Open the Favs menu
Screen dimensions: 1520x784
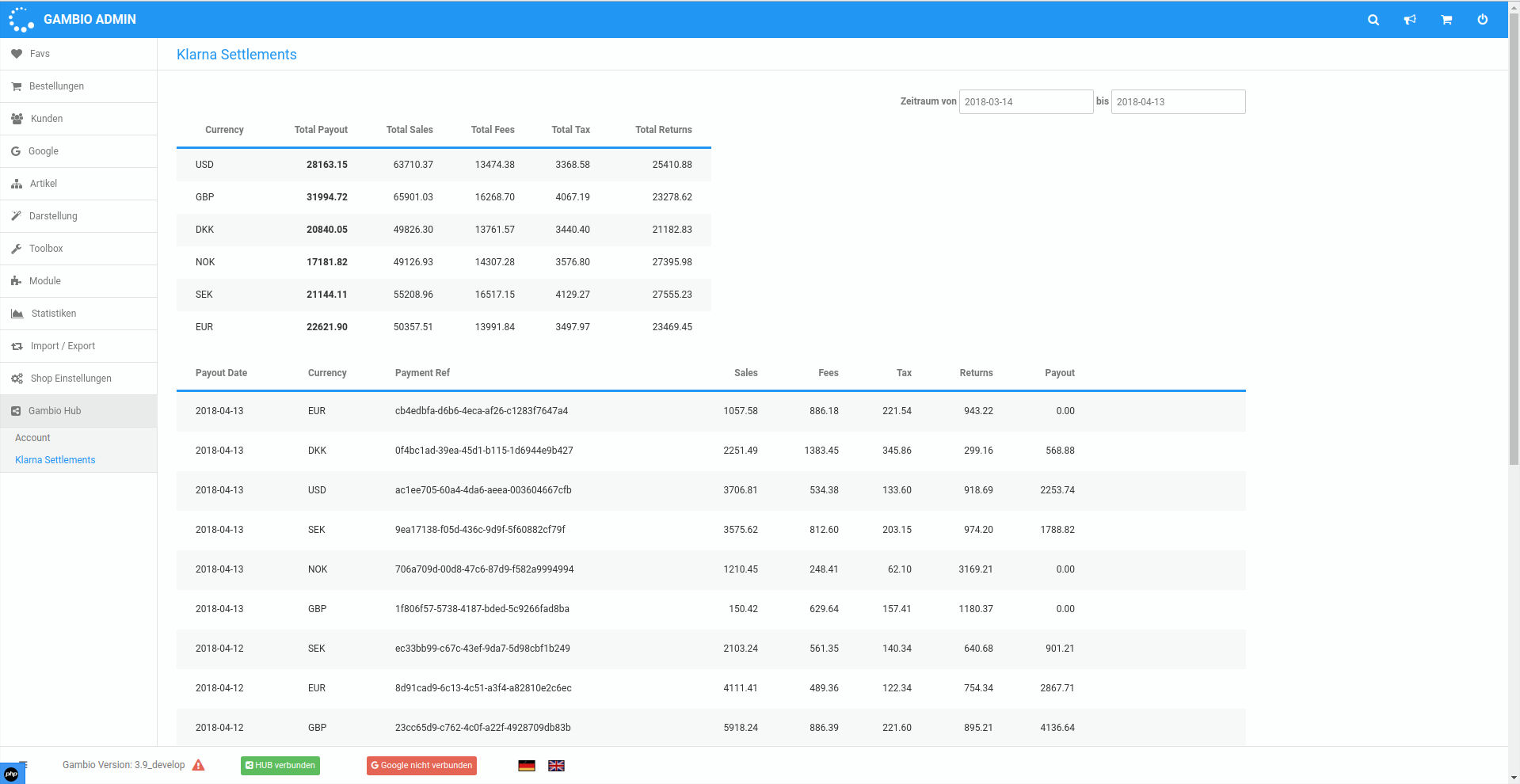pyautogui.click(x=40, y=54)
